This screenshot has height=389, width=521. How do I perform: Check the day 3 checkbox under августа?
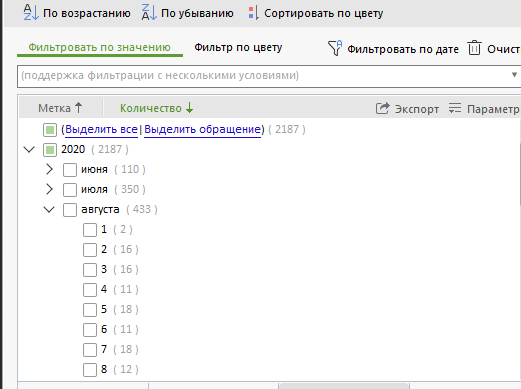pyautogui.click(x=90, y=270)
